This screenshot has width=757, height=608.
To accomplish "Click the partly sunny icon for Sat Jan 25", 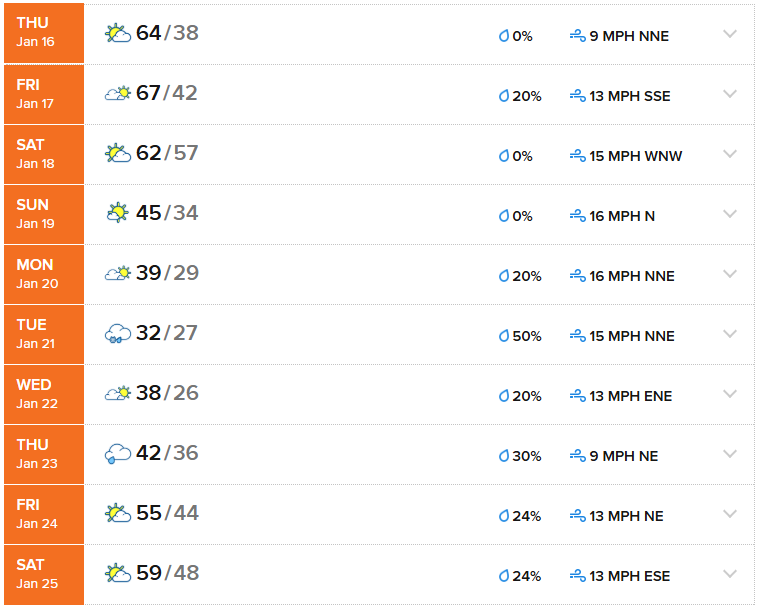I will pos(118,573).
